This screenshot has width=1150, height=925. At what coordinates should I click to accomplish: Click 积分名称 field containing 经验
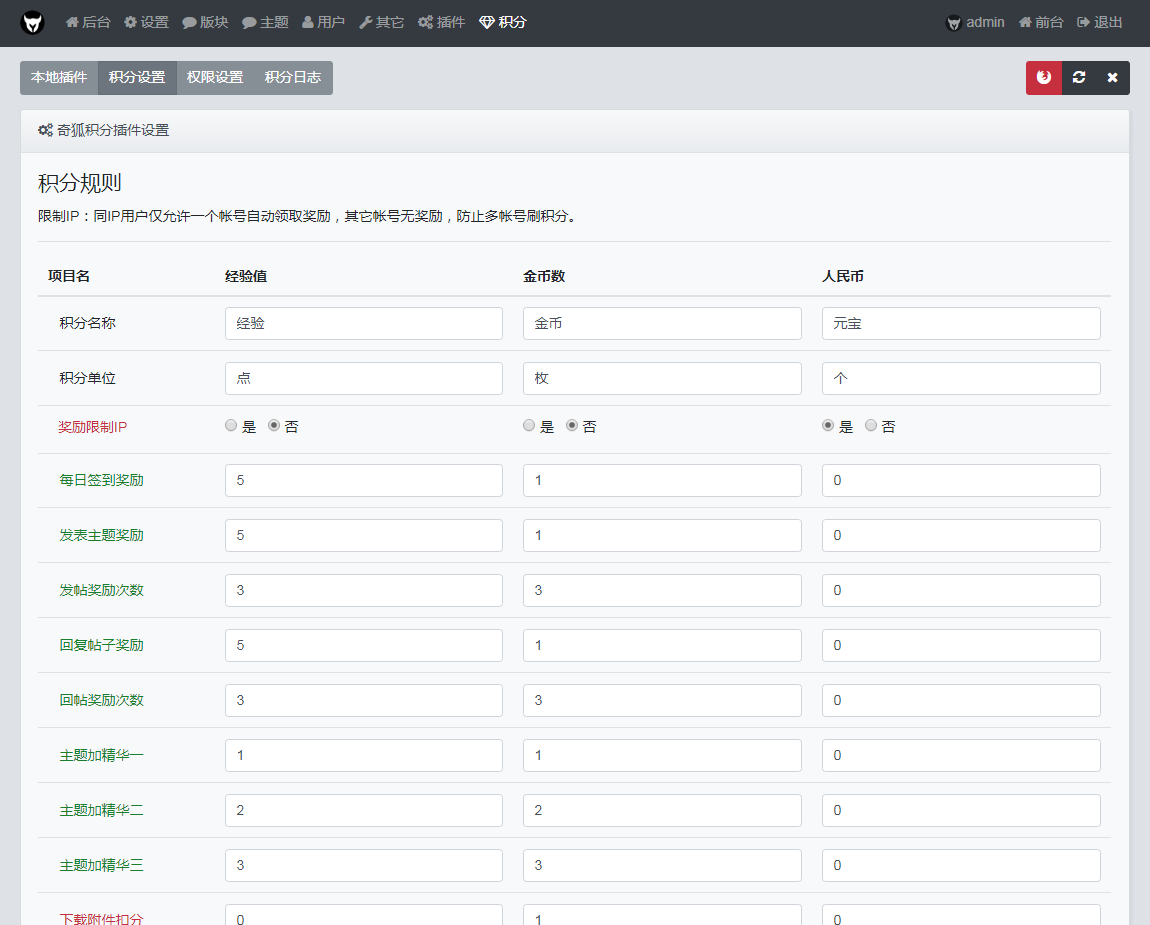364,323
